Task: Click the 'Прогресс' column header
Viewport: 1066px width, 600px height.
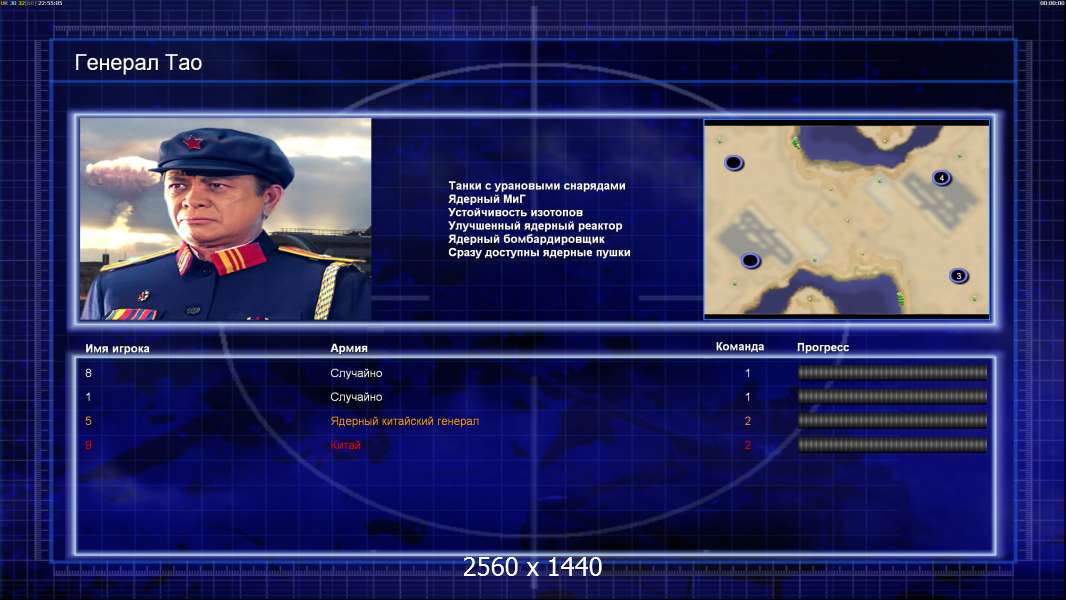Action: click(823, 347)
